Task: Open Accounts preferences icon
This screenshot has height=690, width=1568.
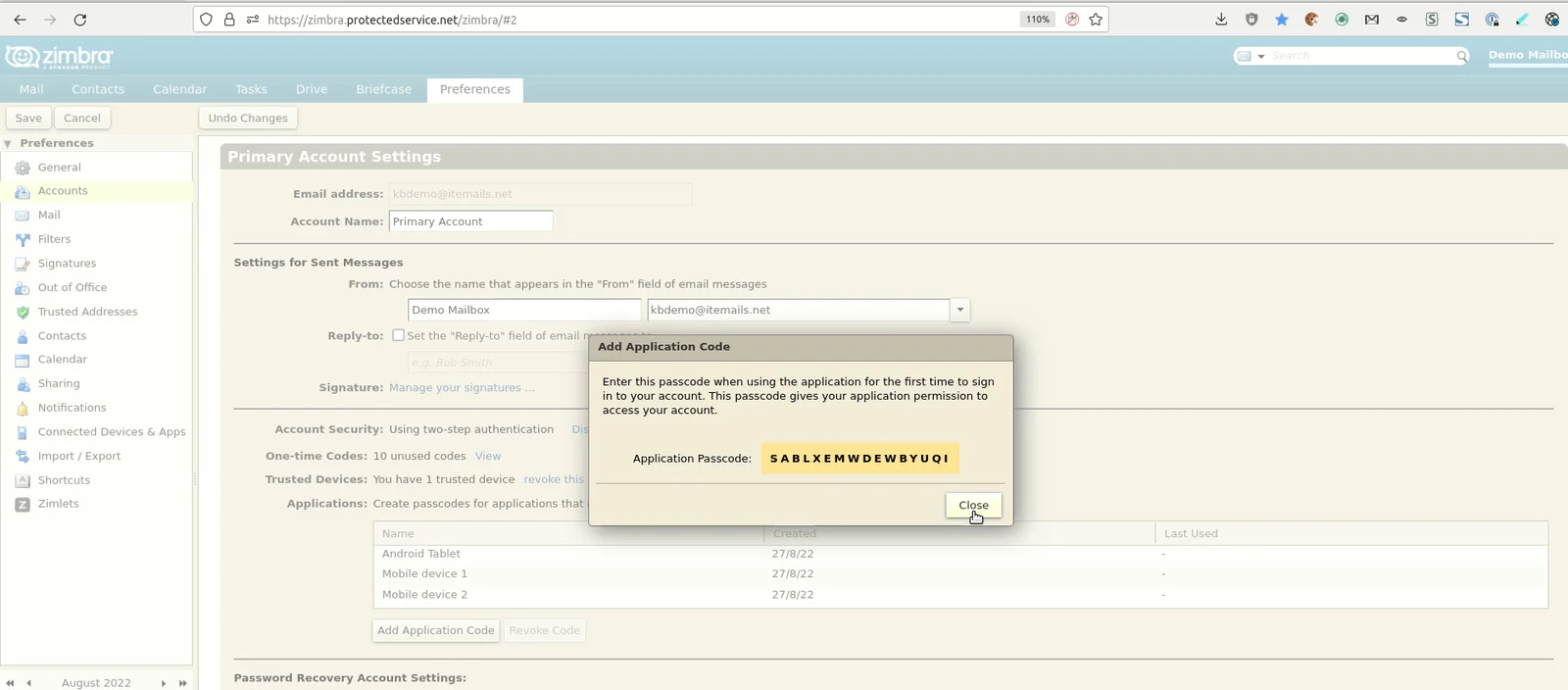Action: pos(23,191)
